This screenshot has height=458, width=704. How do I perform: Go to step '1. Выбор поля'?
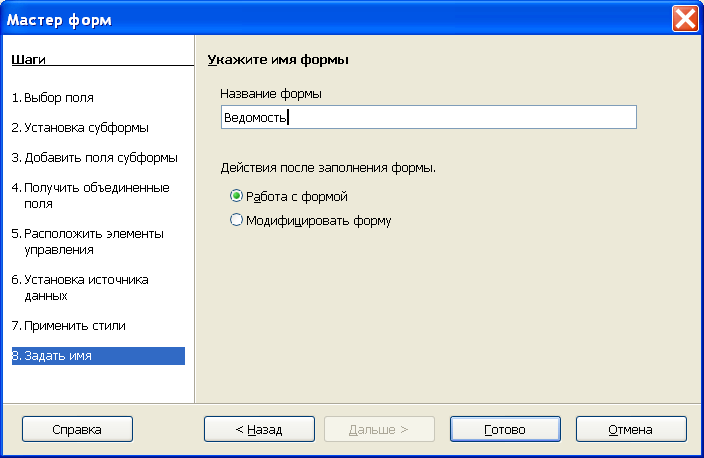[53, 98]
